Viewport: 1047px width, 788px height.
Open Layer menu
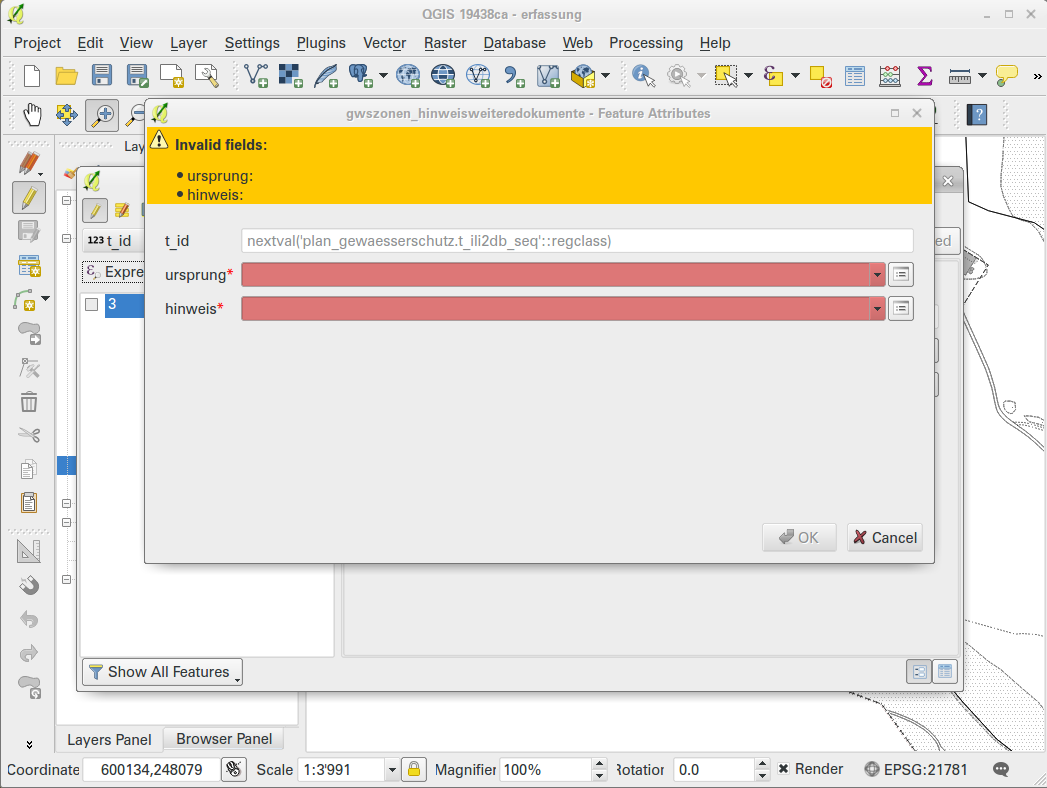click(188, 43)
